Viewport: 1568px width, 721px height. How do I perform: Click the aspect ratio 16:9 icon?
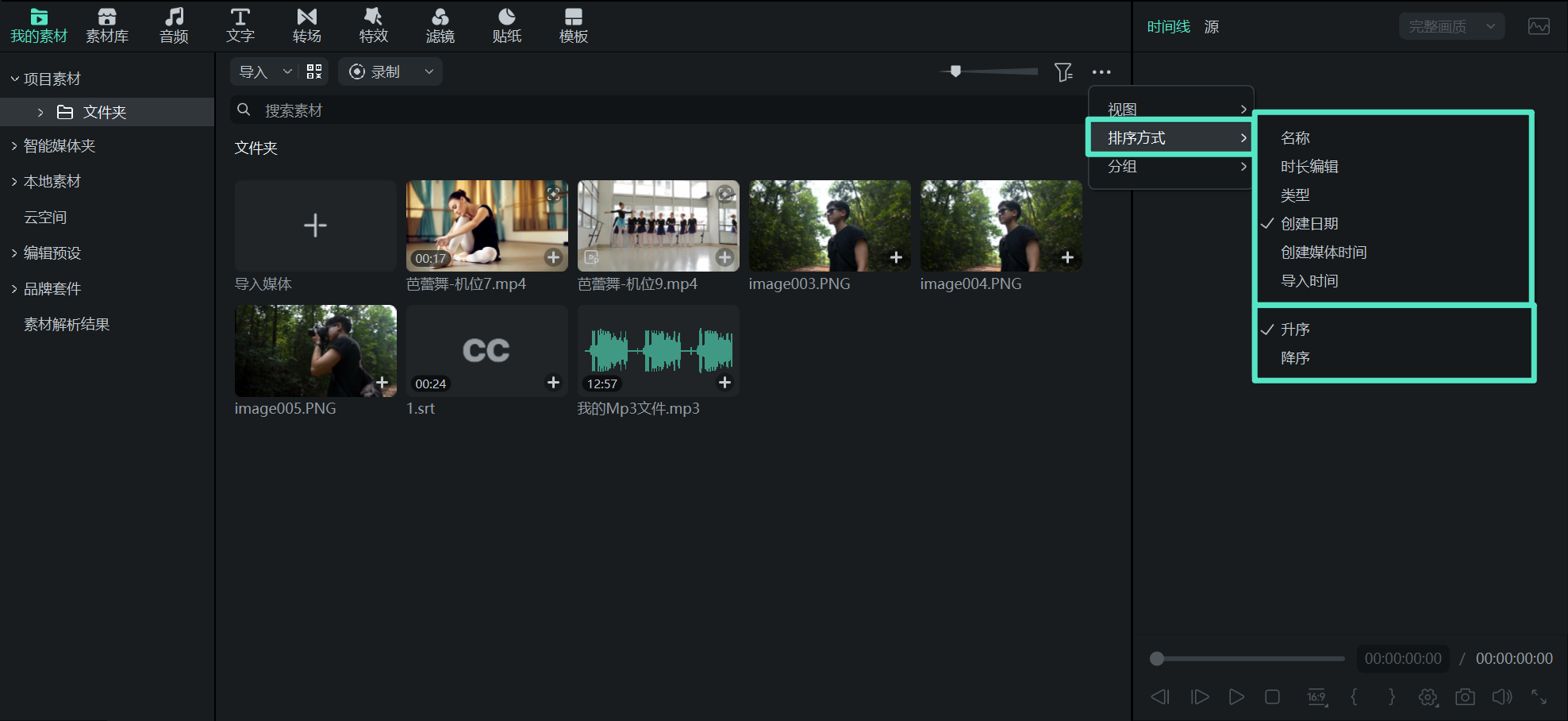click(1316, 696)
